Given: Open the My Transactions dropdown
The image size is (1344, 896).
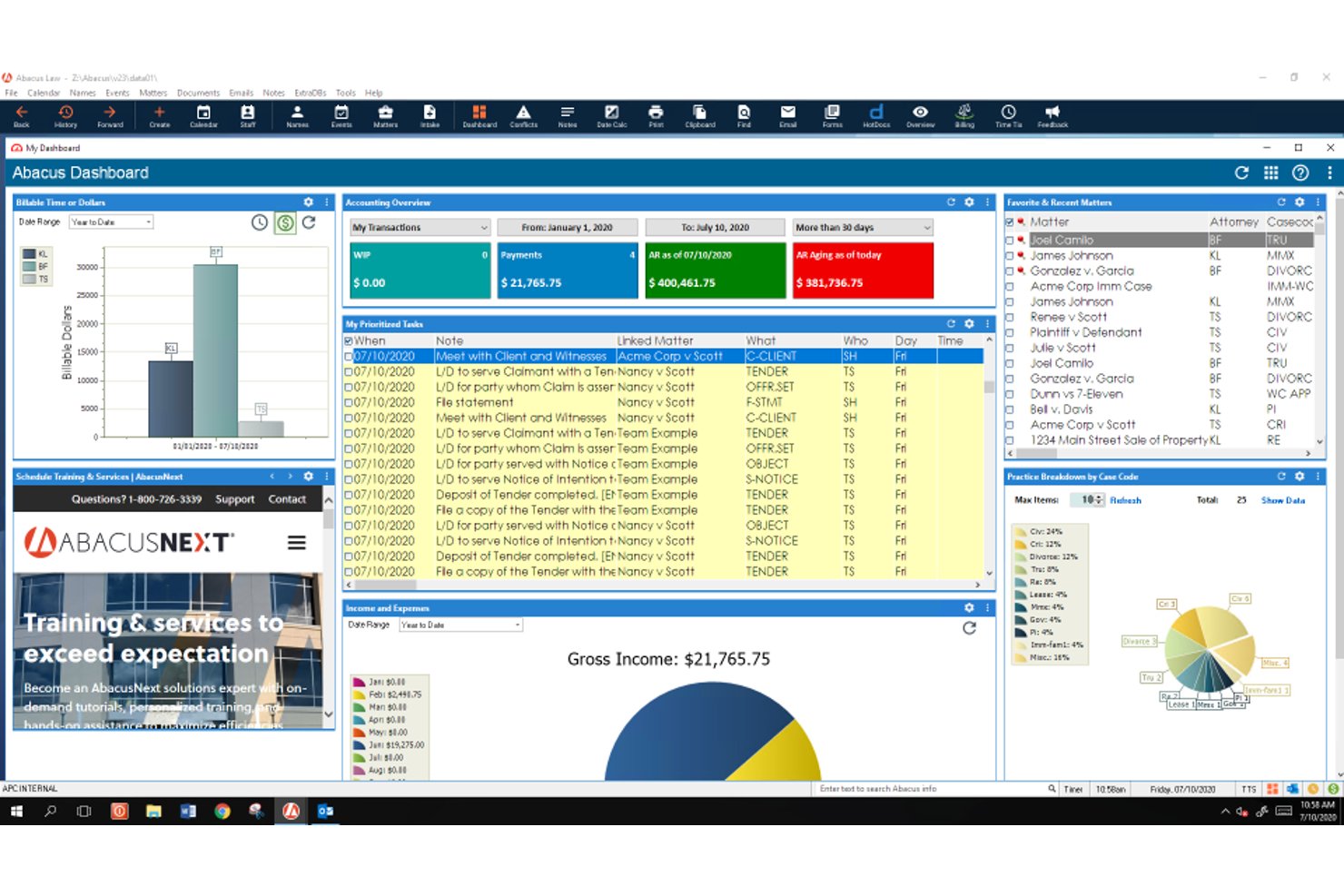Looking at the screenshot, I should click(420, 228).
